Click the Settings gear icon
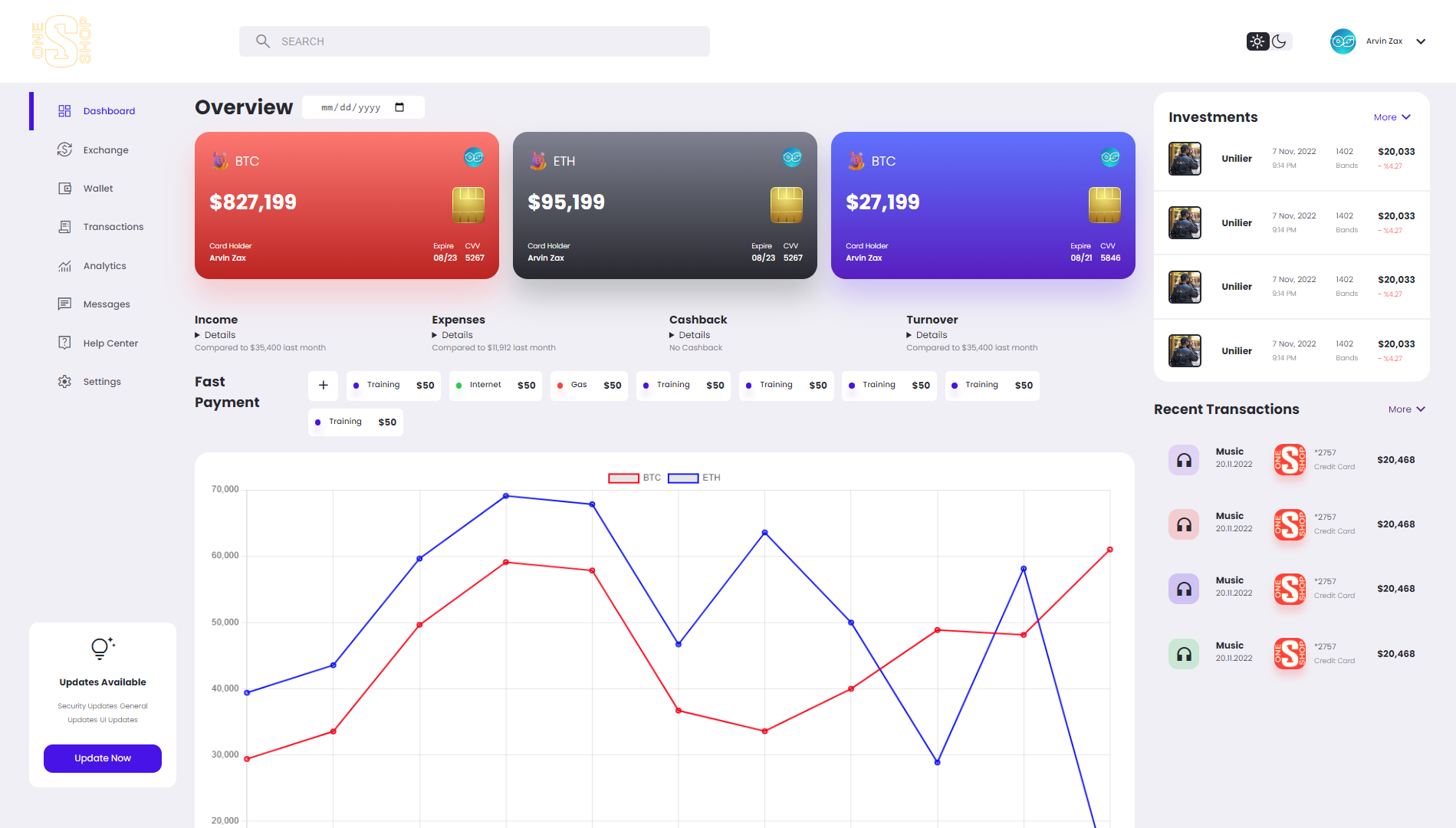 tap(64, 382)
